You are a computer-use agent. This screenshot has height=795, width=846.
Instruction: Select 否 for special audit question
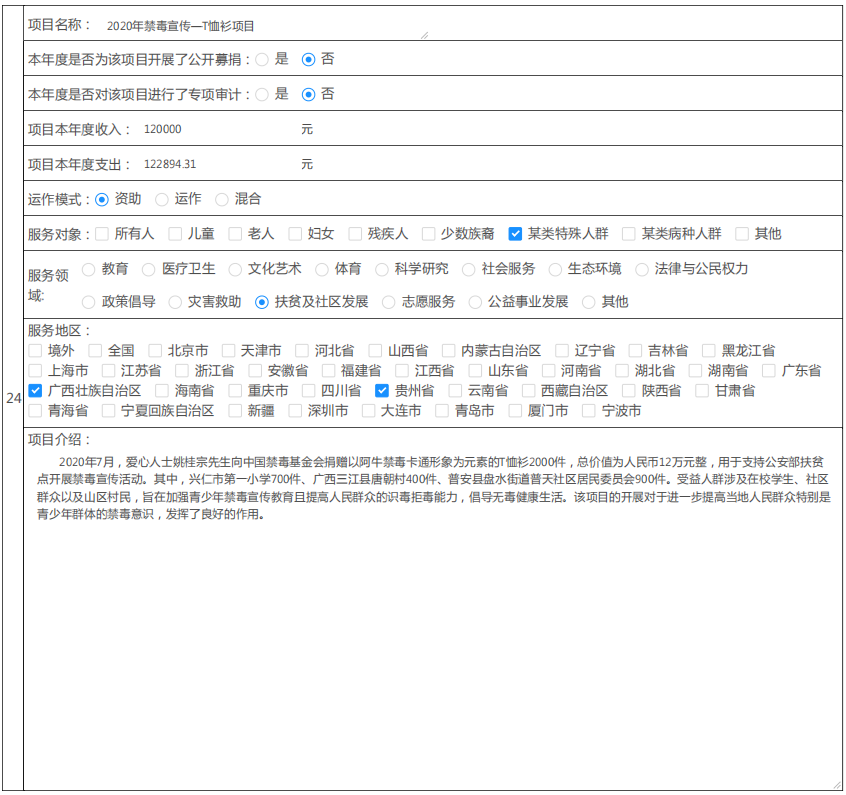click(308, 94)
